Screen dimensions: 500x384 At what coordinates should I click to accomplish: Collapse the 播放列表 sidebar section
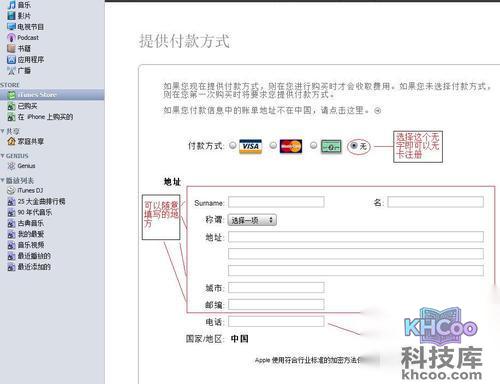[x=2, y=180]
